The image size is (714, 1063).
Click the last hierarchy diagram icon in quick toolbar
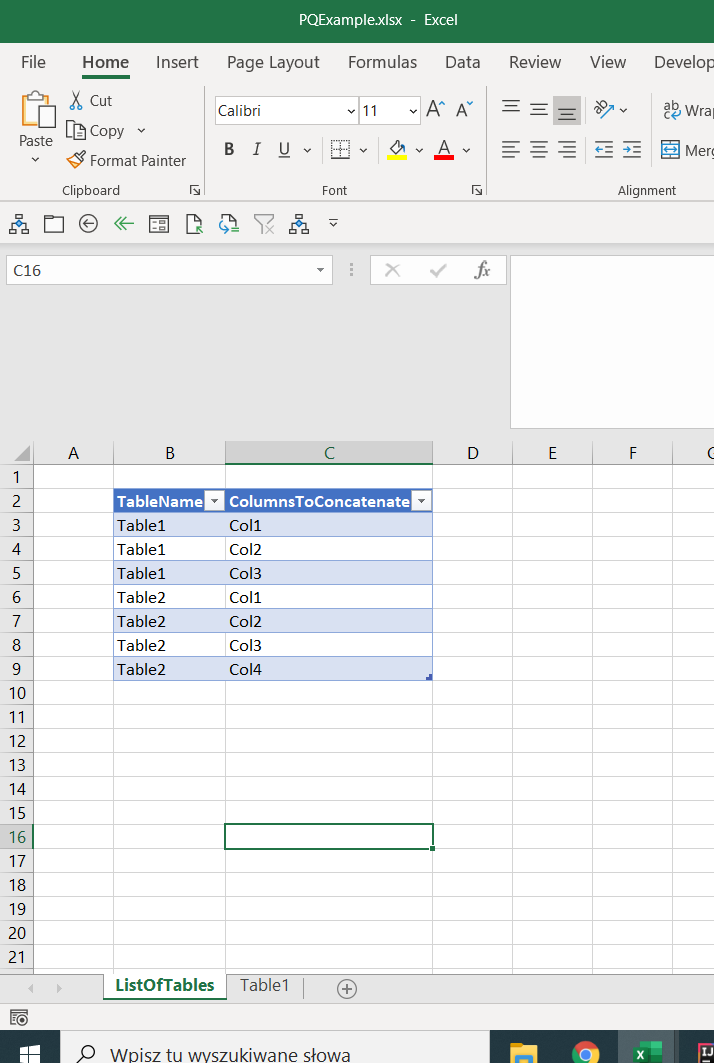tap(299, 224)
